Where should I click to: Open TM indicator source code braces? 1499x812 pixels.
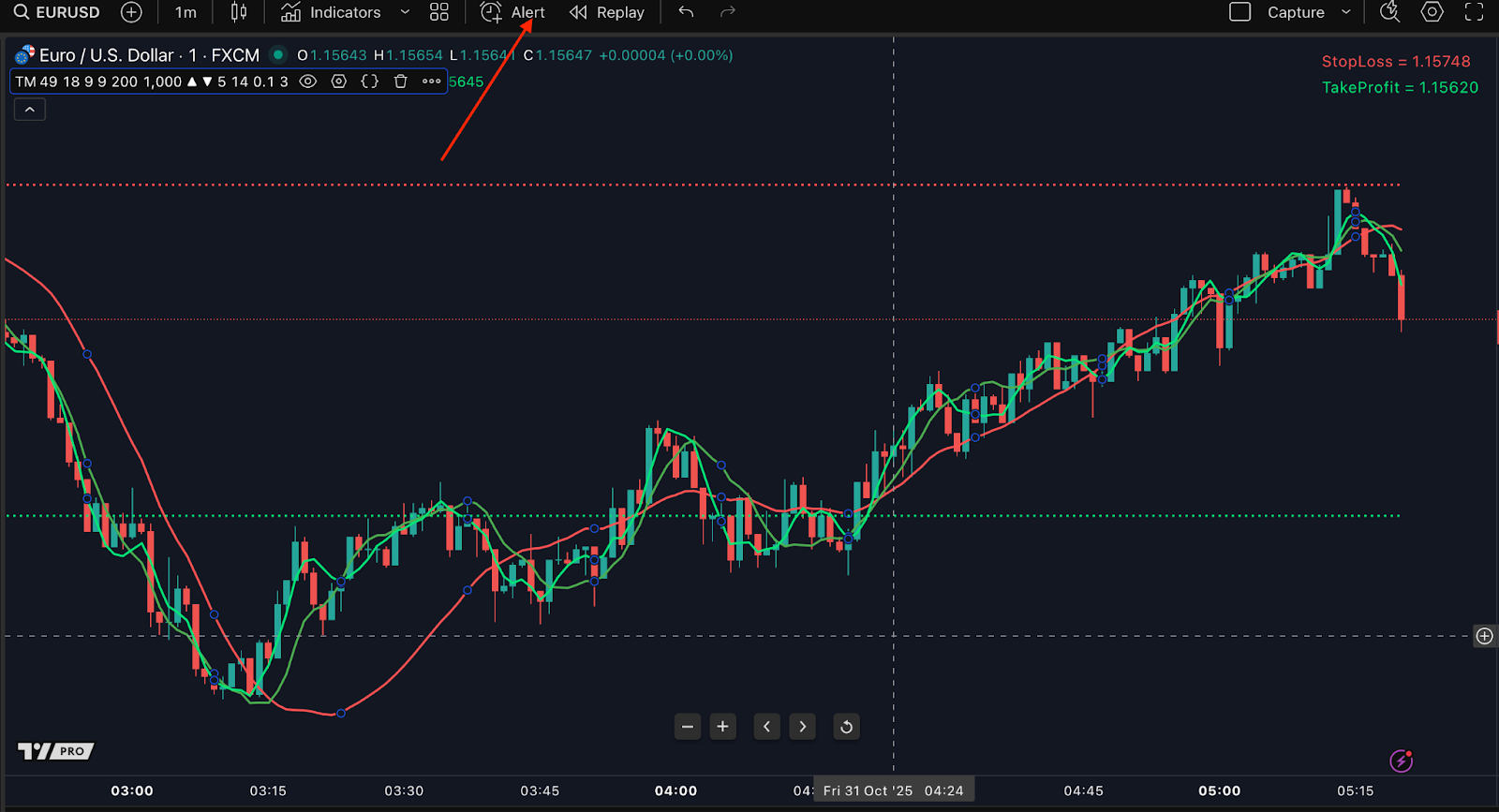[x=370, y=81]
